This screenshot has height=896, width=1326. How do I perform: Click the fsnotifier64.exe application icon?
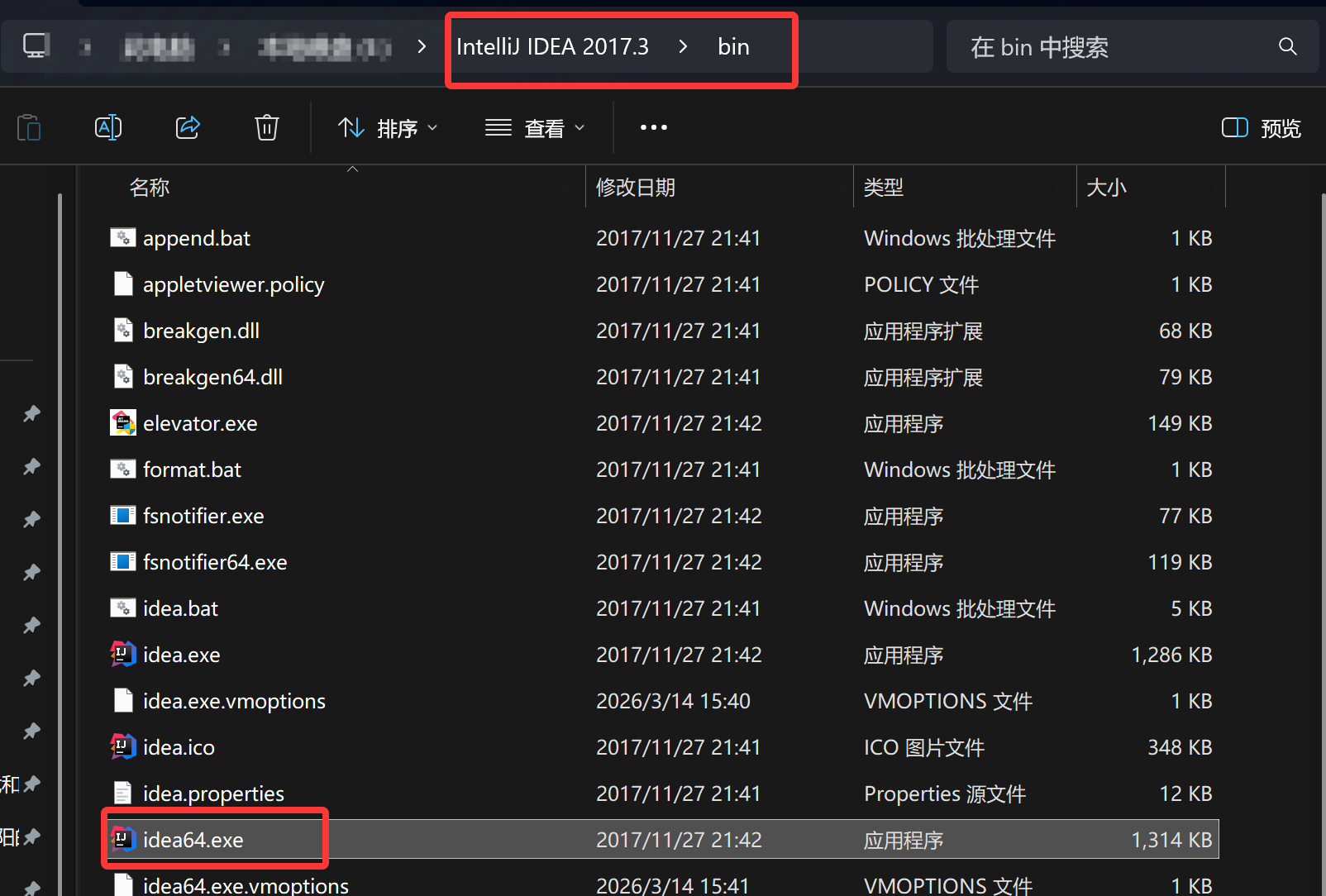click(123, 562)
